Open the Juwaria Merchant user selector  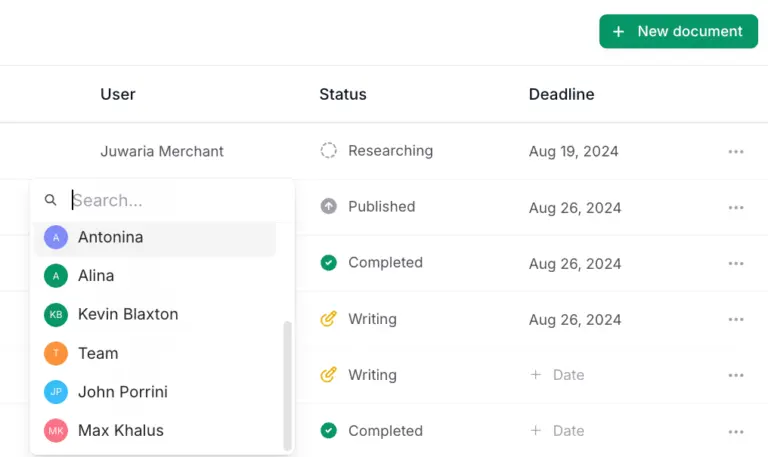click(x=162, y=152)
